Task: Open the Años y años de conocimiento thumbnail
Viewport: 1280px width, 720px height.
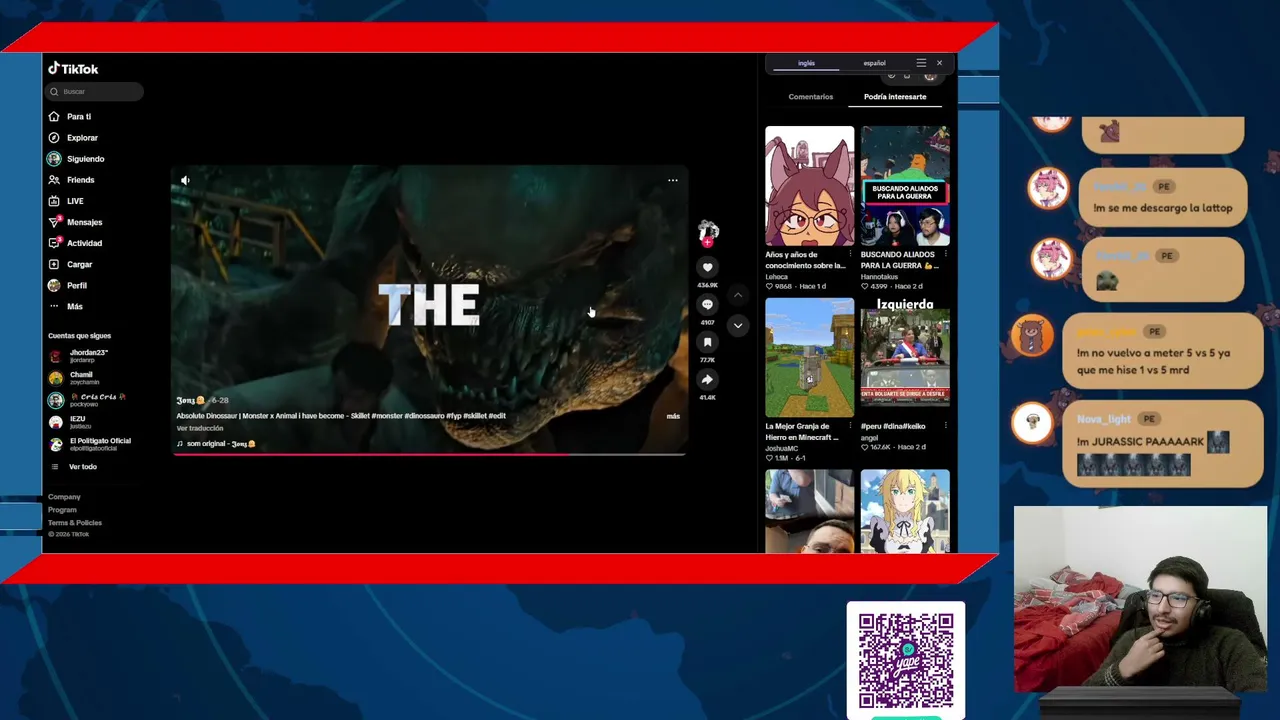Action: click(x=809, y=186)
